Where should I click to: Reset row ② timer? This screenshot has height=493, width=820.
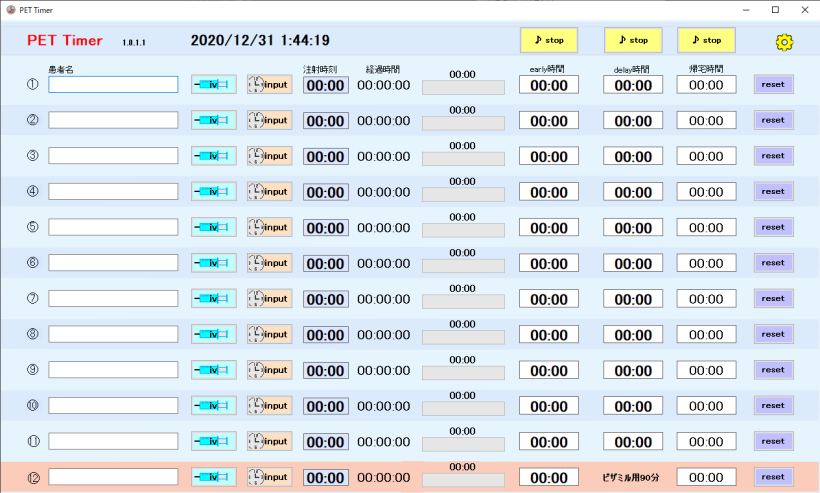(773, 120)
